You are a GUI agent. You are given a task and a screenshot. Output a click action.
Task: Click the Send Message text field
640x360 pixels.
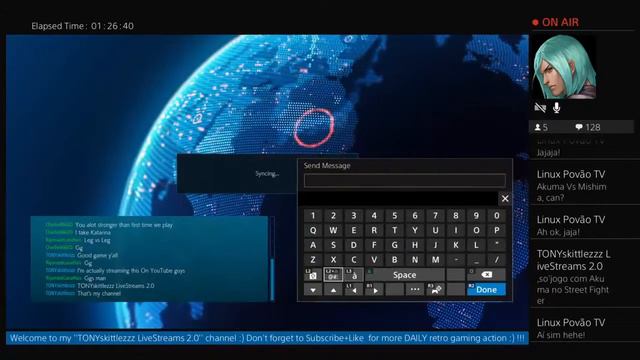pyautogui.click(x=404, y=180)
